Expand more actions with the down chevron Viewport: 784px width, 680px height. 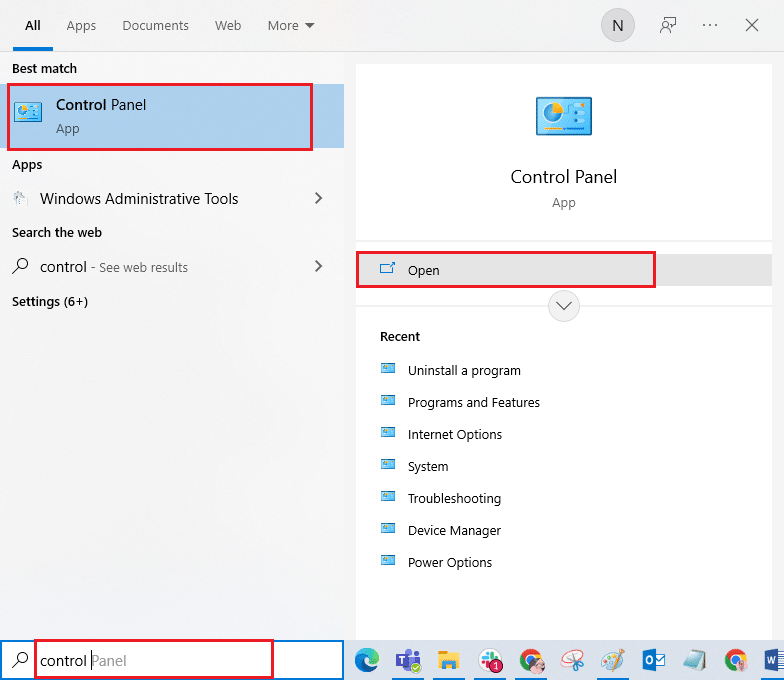click(564, 305)
